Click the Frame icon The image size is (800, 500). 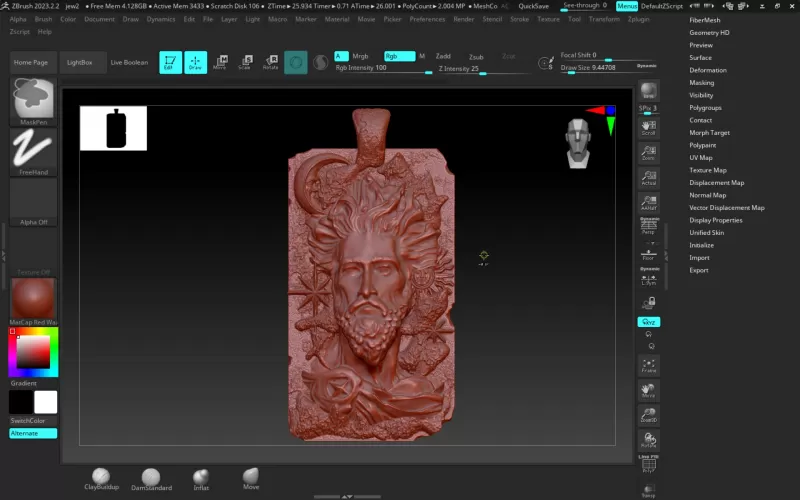click(x=648, y=365)
